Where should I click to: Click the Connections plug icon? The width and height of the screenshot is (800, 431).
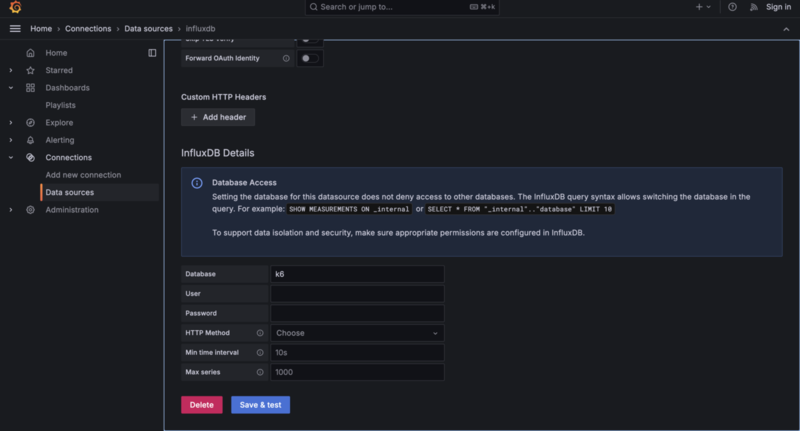click(31, 158)
